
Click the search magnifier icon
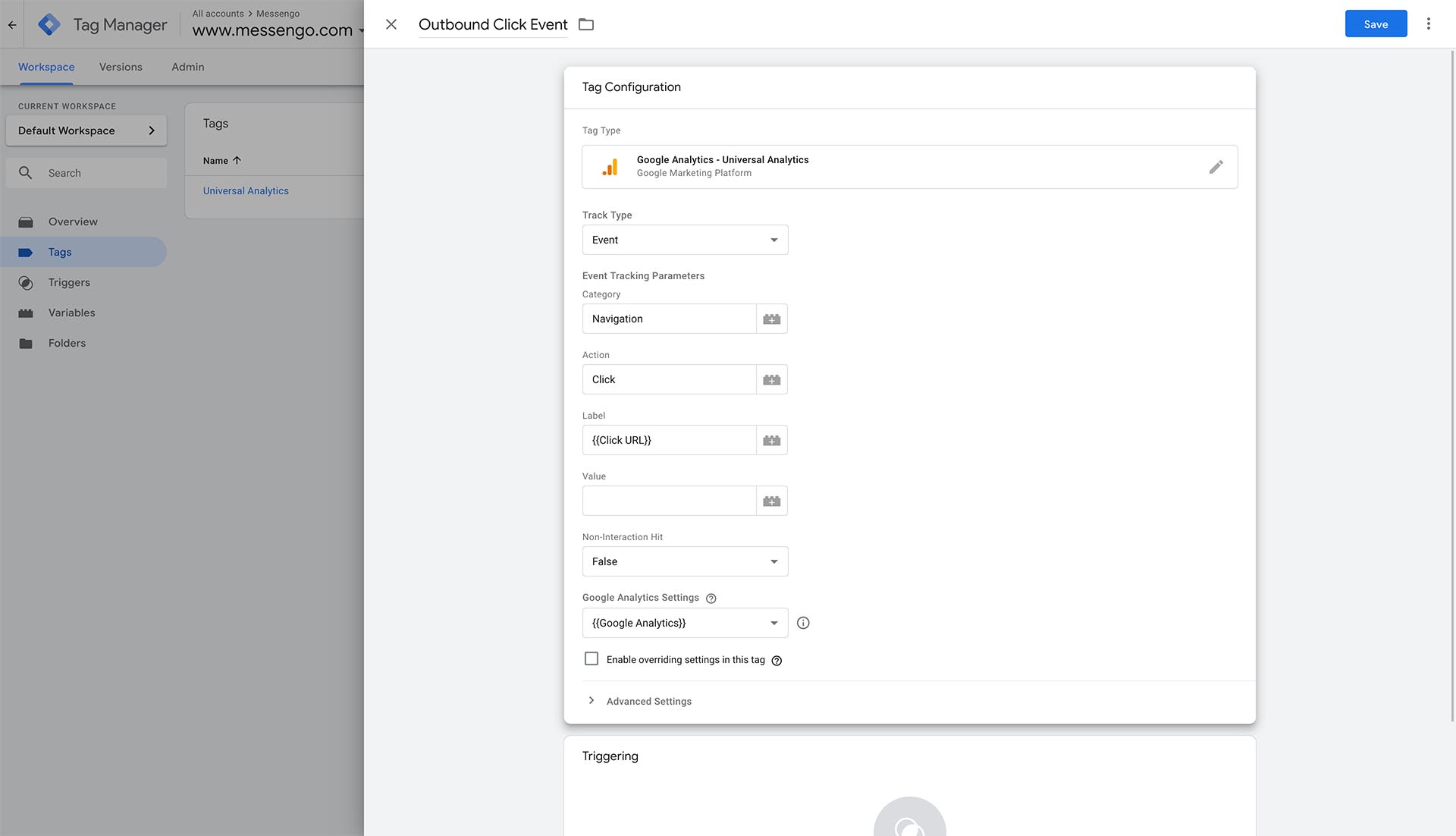[x=25, y=173]
